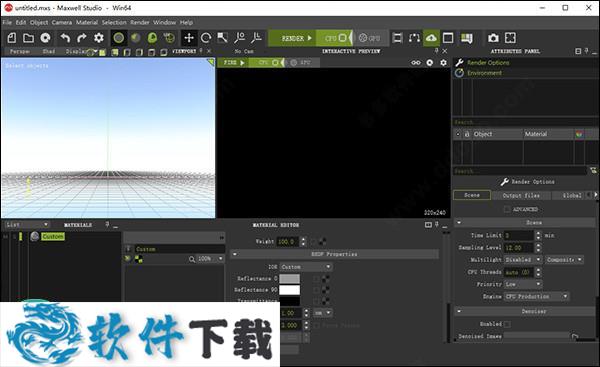Open the settings gear in the main toolbar
600x367 pixels.
coord(99,38)
